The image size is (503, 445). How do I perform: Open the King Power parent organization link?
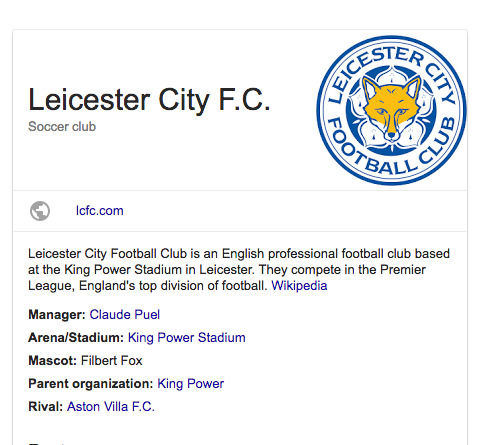pos(191,384)
